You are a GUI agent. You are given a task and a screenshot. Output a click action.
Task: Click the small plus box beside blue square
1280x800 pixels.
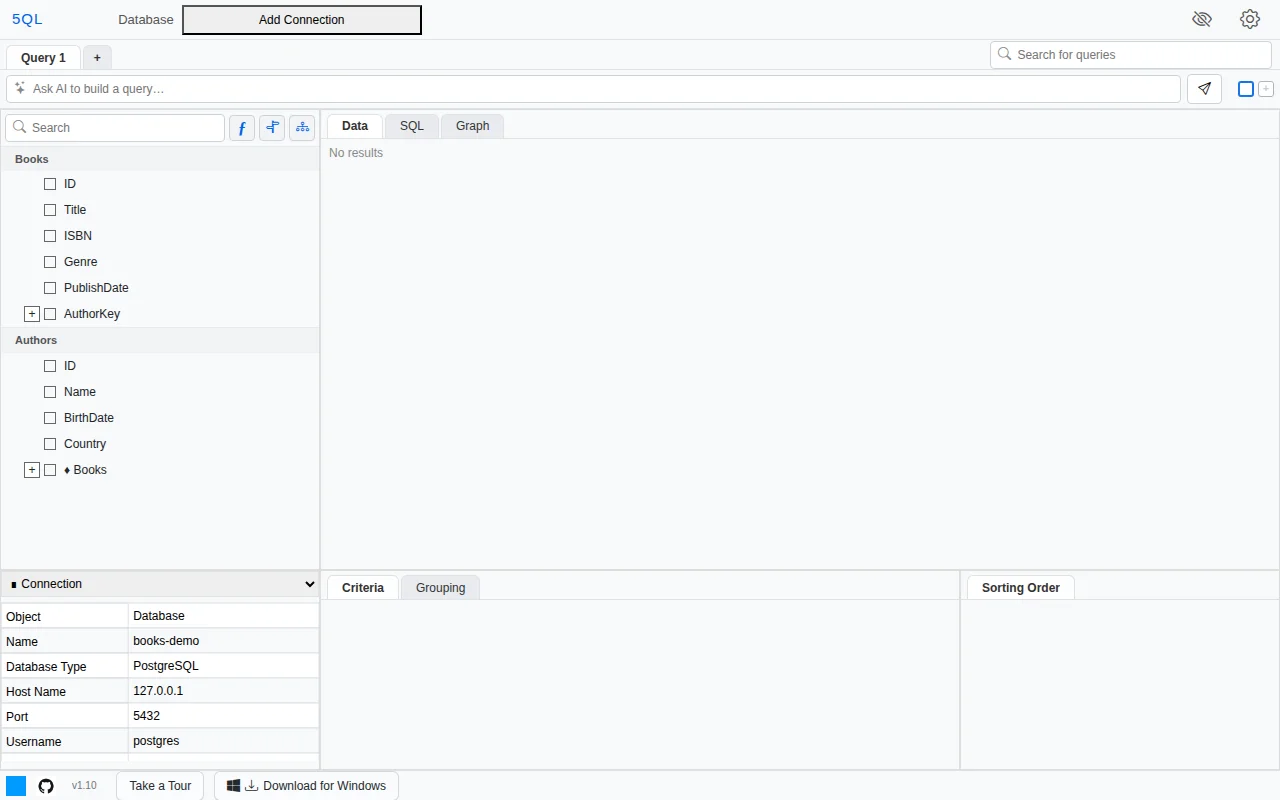[x=1266, y=89]
